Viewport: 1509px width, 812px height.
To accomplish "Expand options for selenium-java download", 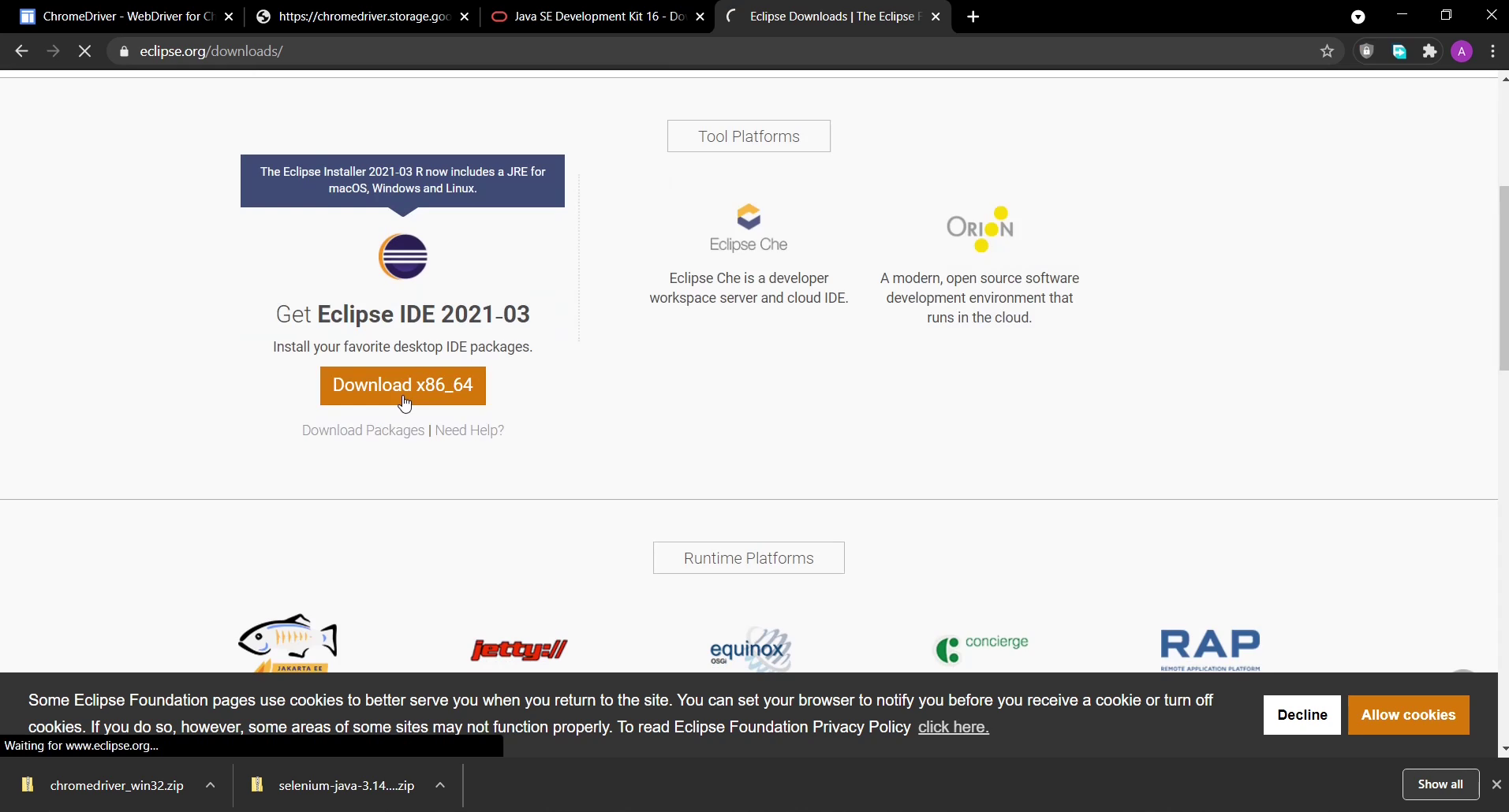I will [440, 785].
